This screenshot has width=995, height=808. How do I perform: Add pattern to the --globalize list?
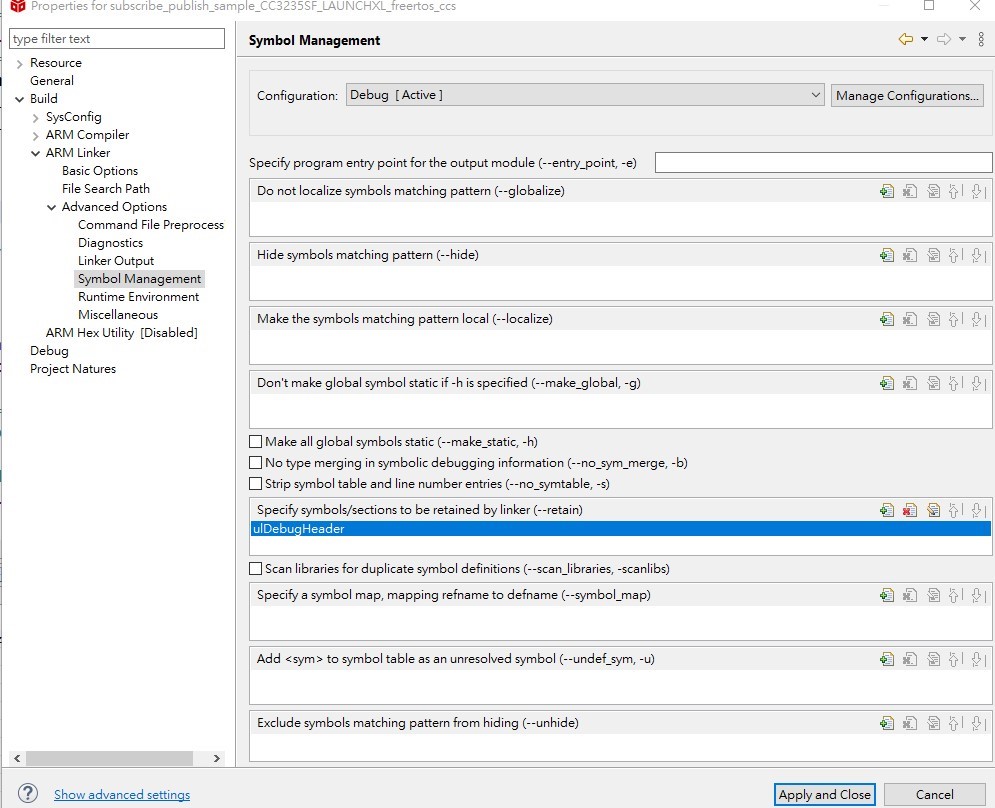tap(887, 191)
